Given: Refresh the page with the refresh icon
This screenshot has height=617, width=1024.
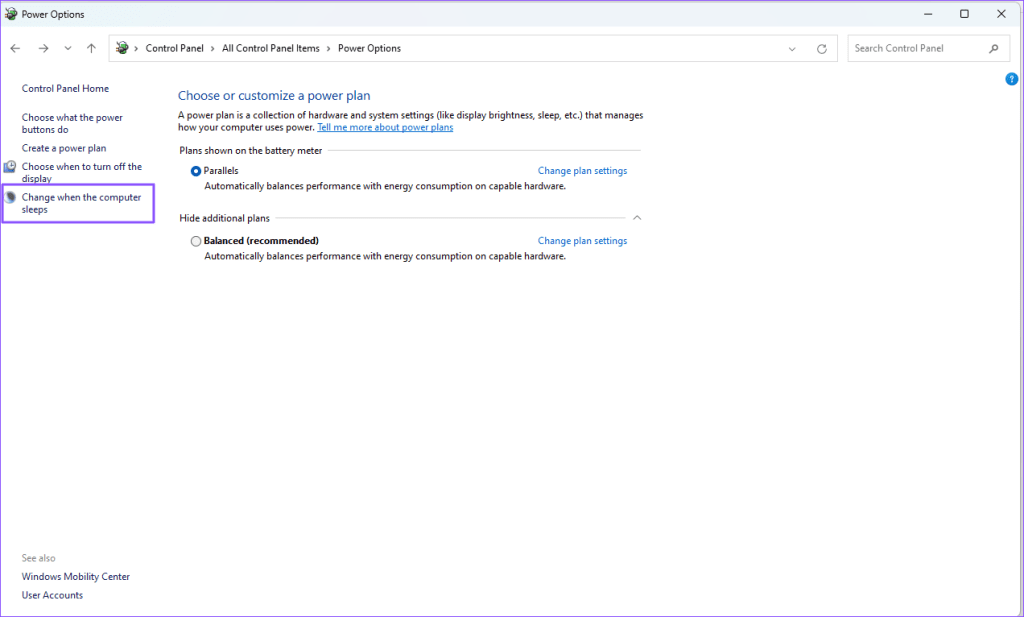Looking at the screenshot, I should 820,47.
